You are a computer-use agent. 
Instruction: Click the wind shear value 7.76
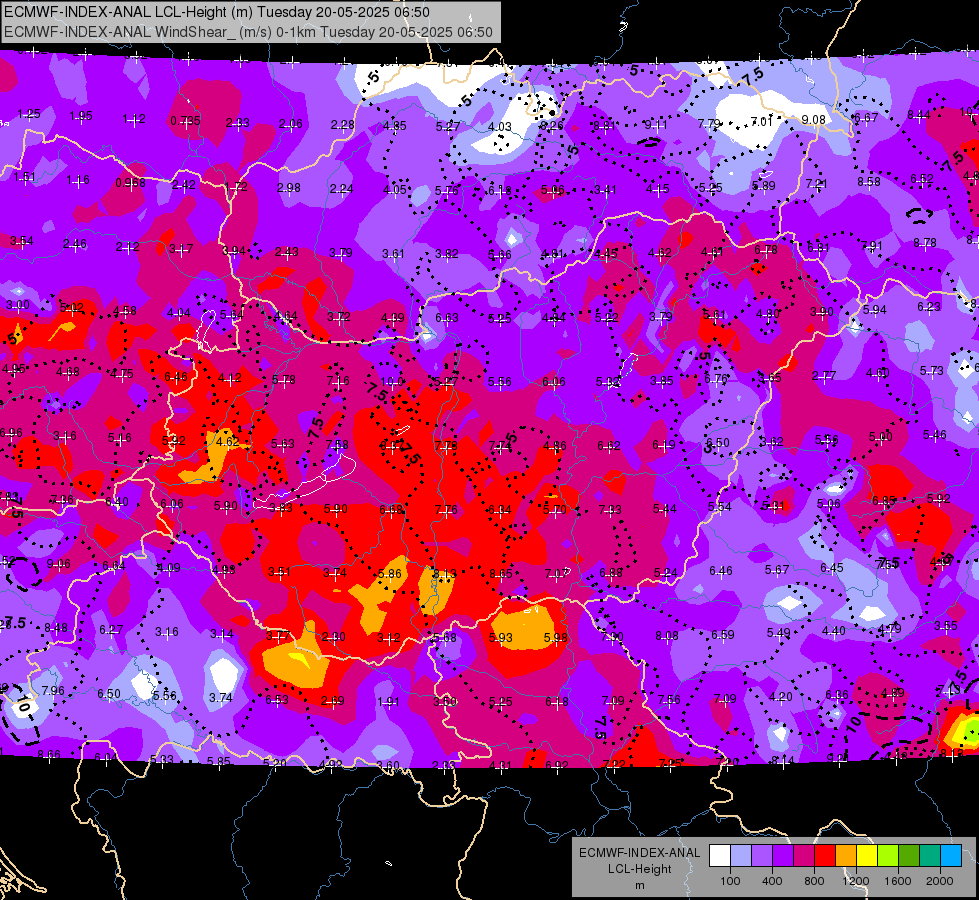coord(446,510)
